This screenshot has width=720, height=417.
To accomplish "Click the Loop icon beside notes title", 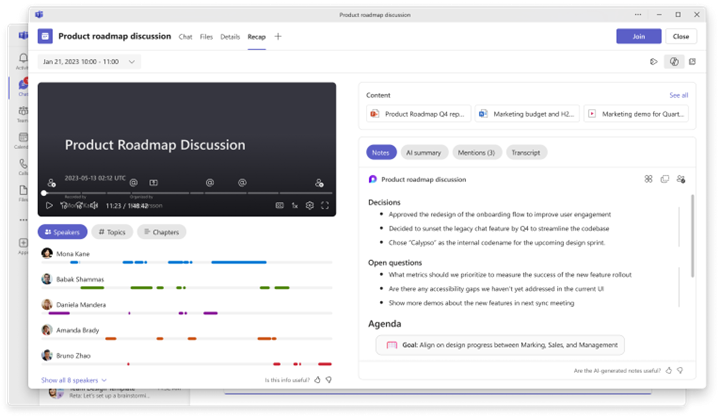I will [x=372, y=179].
